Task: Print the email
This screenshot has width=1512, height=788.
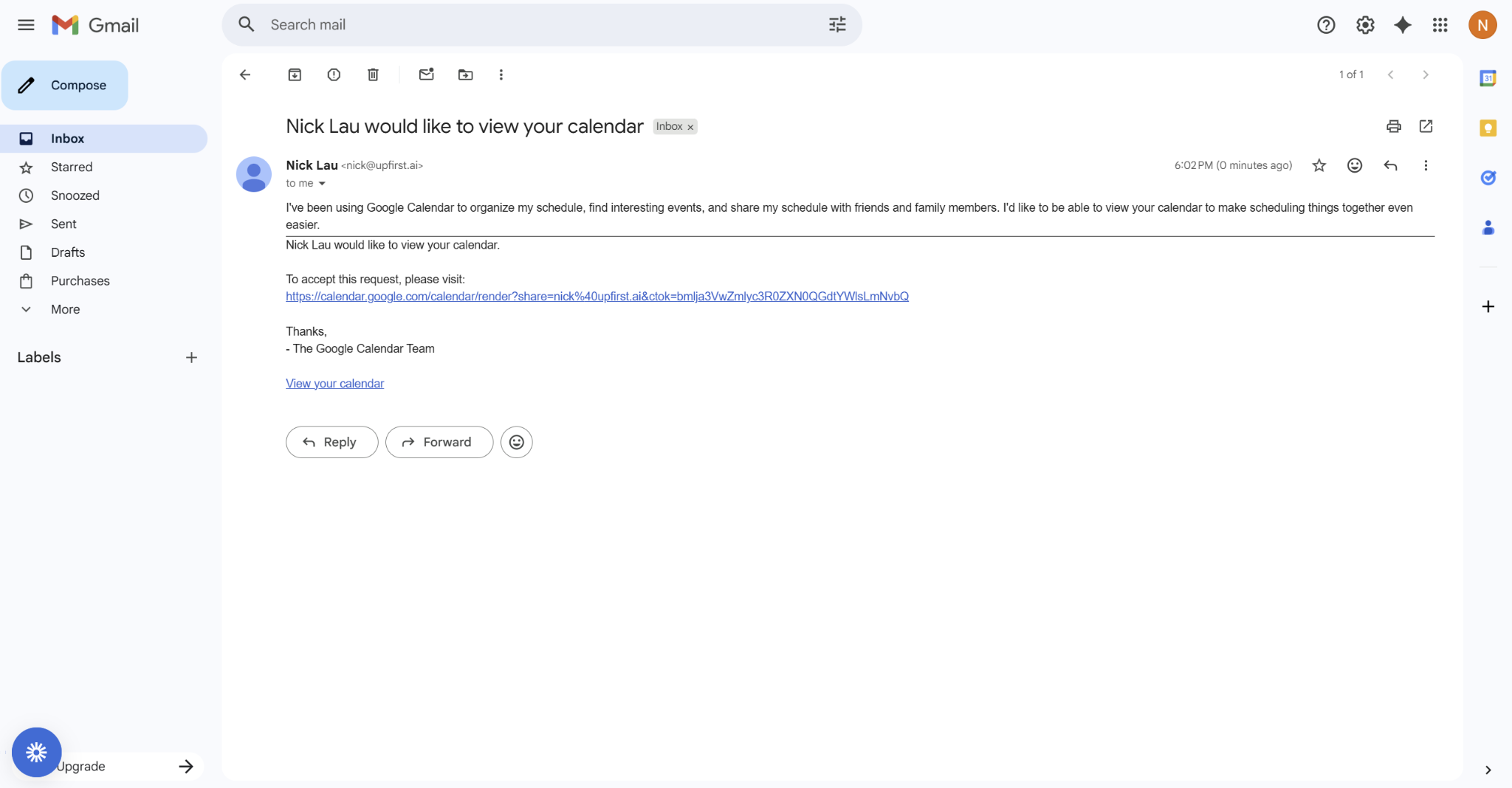Action: pos(1393,126)
